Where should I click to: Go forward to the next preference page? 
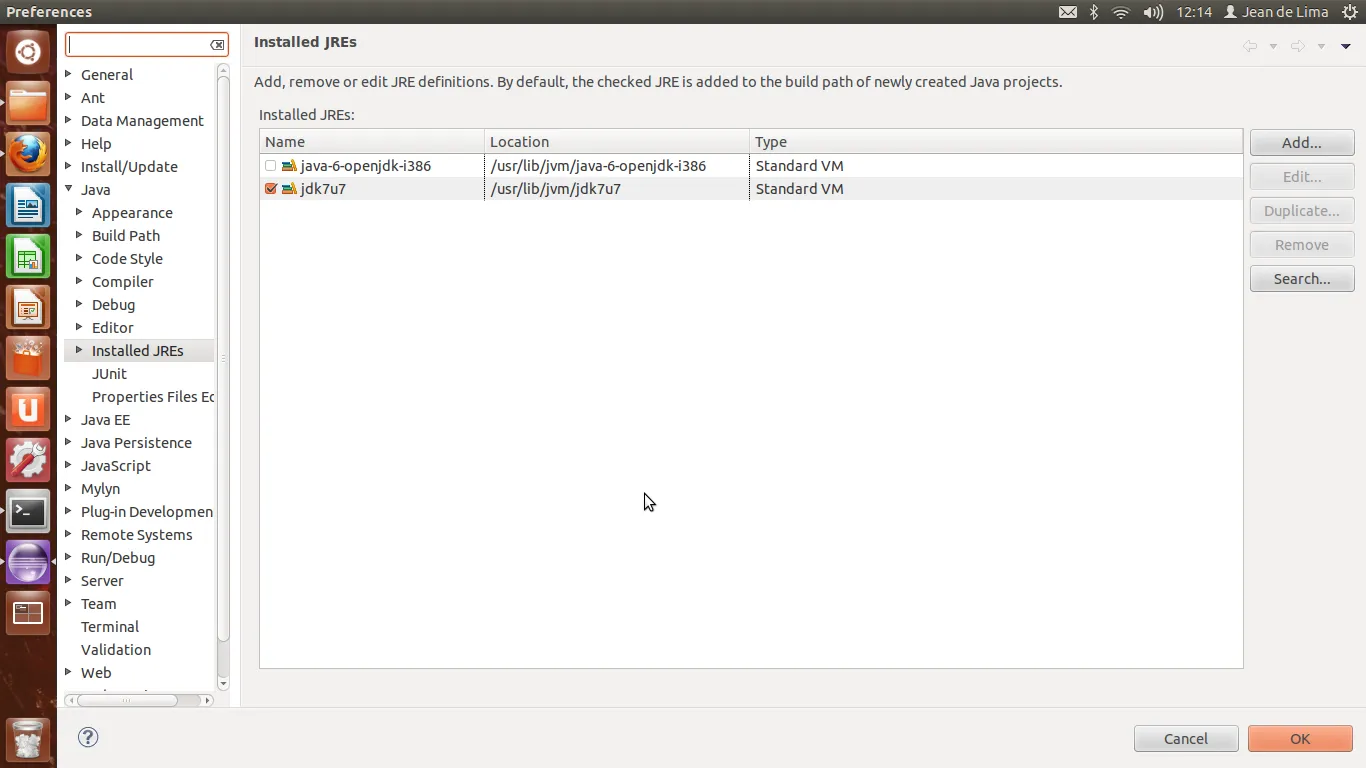coord(1298,46)
